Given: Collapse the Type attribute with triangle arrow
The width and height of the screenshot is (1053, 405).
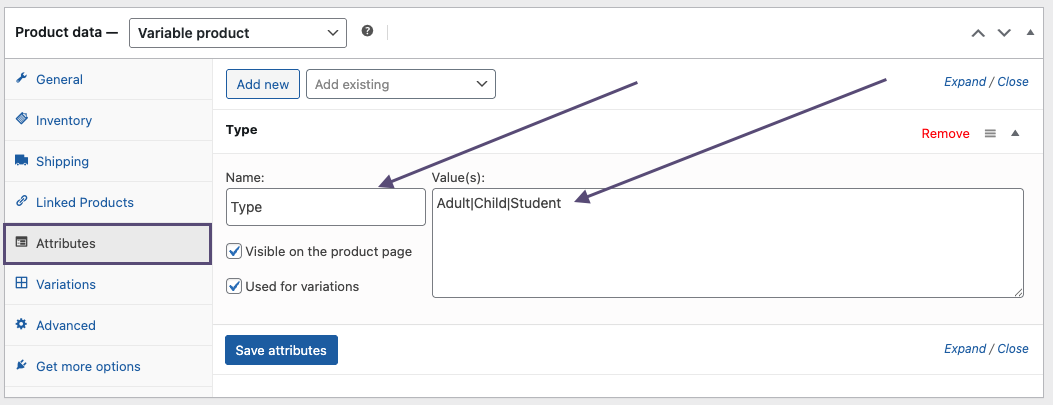Looking at the screenshot, I should click(x=1015, y=133).
